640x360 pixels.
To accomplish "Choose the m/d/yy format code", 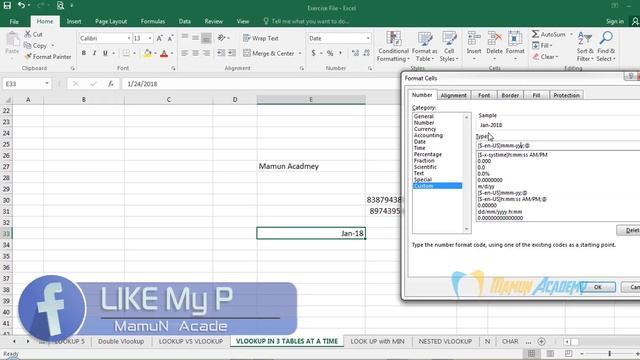I will point(486,187).
